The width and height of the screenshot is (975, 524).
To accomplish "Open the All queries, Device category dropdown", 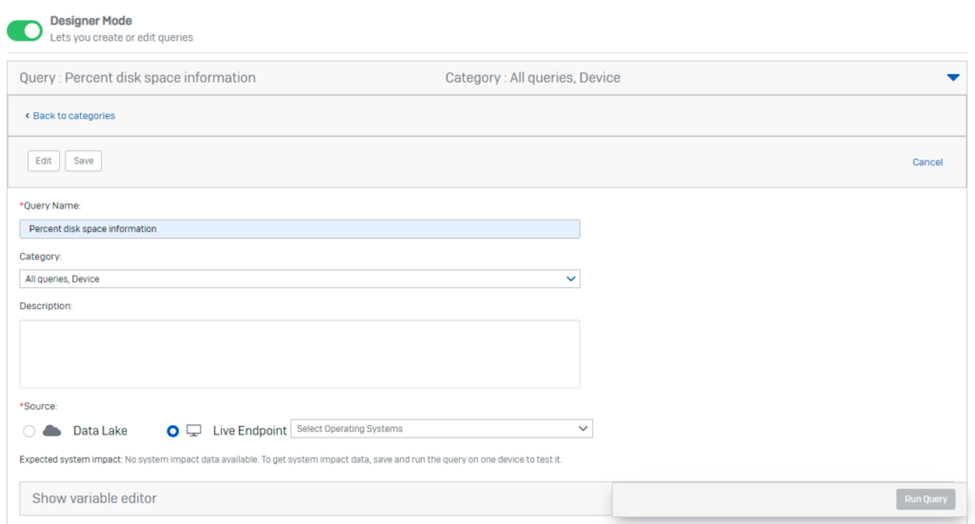I will (300, 279).
